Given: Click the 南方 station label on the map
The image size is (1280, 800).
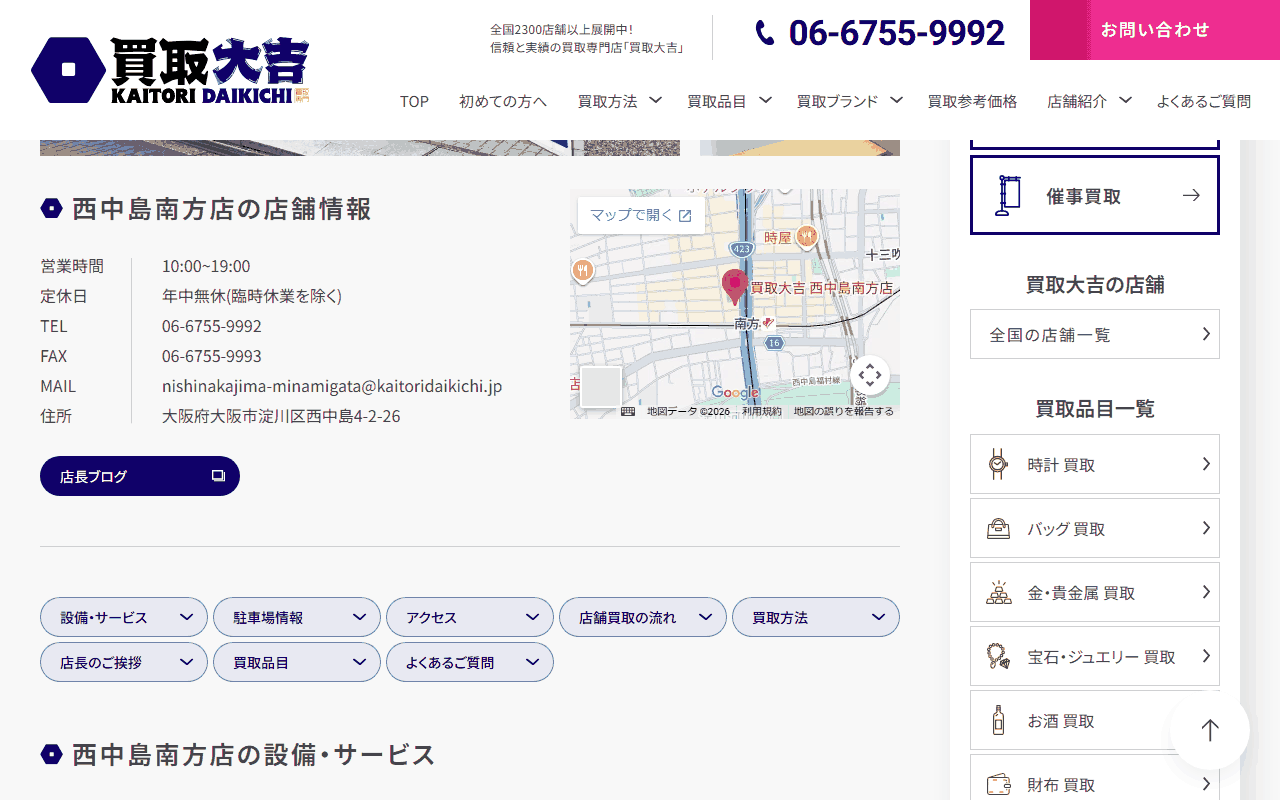Looking at the screenshot, I should (x=747, y=323).
